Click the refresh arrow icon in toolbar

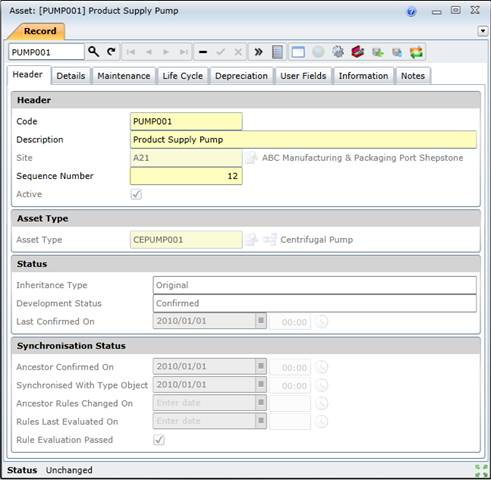(x=111, y=52)
